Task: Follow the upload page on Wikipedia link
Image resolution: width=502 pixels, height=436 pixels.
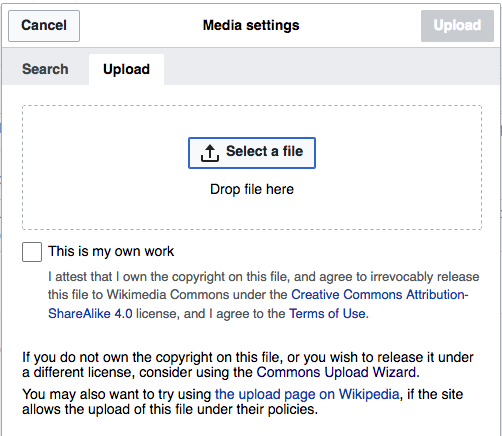Action: click(307, 394)
